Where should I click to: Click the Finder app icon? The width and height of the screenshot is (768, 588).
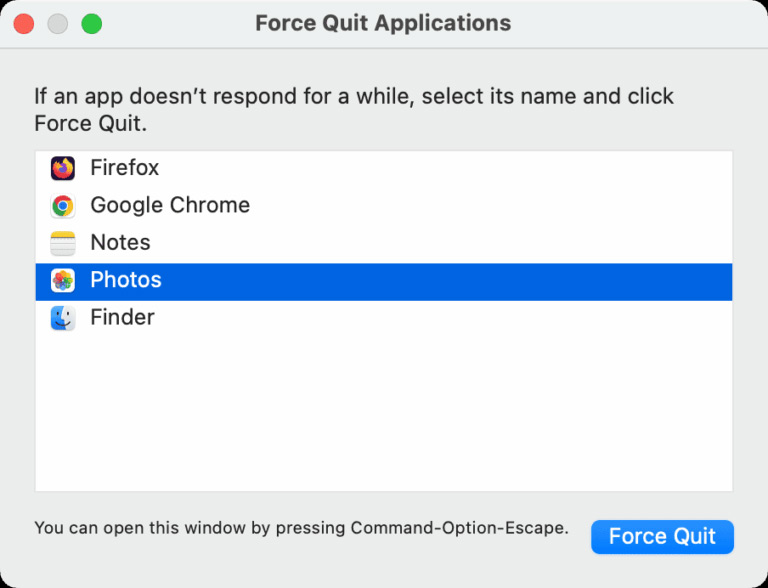[x=63, y=318]
